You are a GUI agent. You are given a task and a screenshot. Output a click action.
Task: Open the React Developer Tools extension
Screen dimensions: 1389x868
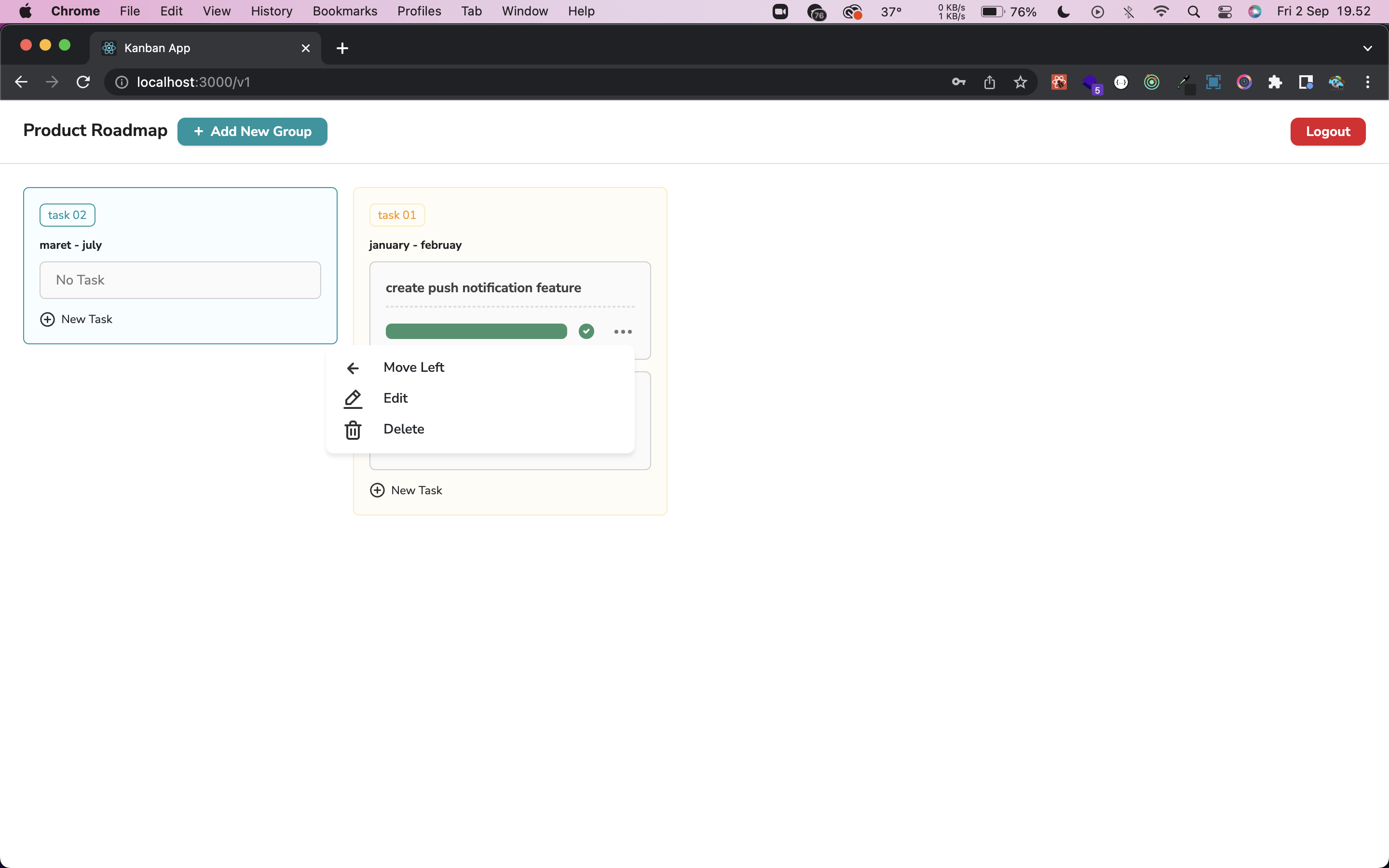tap(1059, 82)
